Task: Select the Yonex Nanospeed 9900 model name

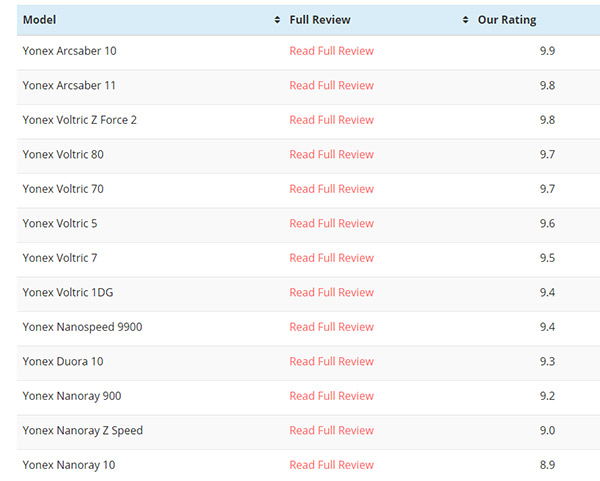Action: click(x=82, y=327)
